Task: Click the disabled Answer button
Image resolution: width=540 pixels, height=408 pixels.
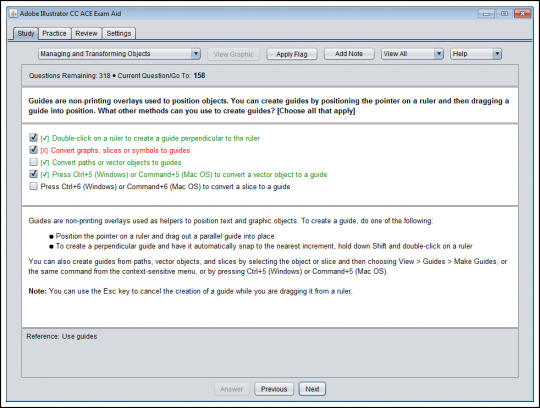Action: coord(231,389)
